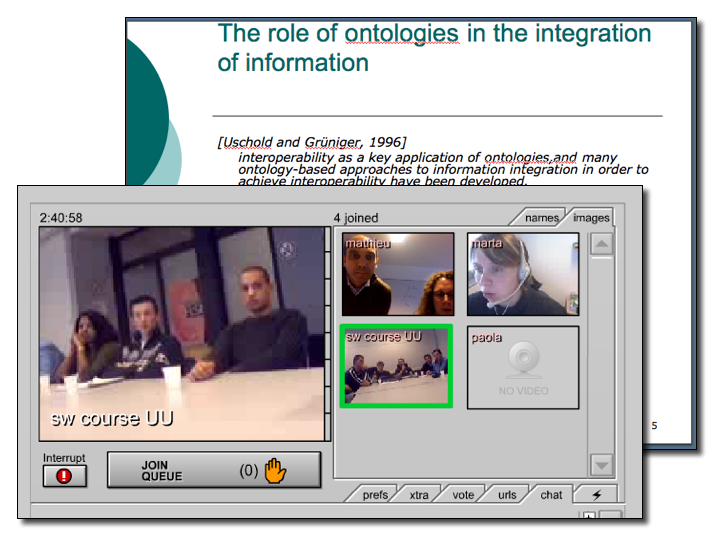The image size is (720, 540).
Task: Select mathieu's video thumbnail
Action: pos(397,274)
